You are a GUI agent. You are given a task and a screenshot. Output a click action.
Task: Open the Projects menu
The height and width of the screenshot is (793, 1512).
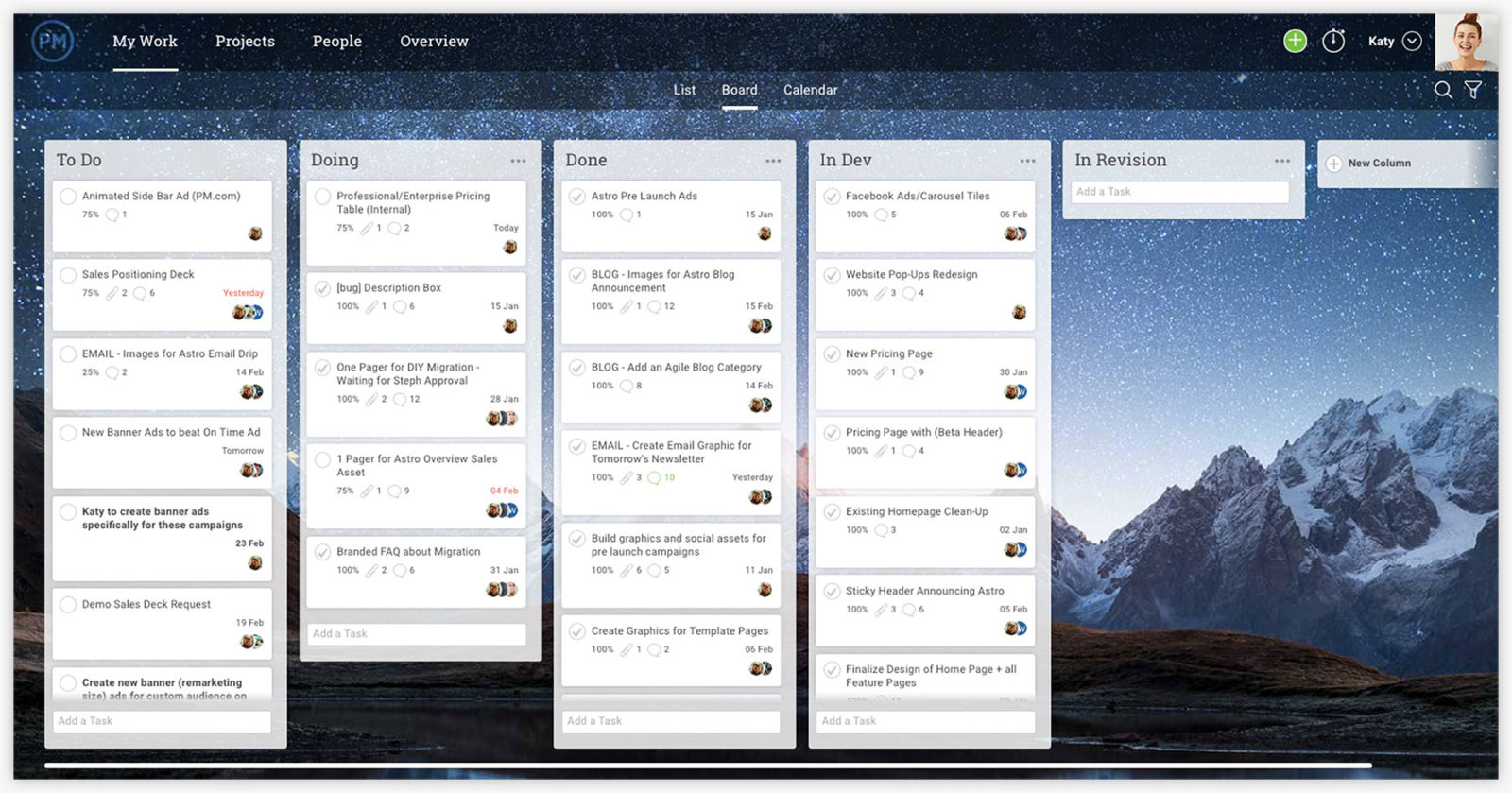245,41
